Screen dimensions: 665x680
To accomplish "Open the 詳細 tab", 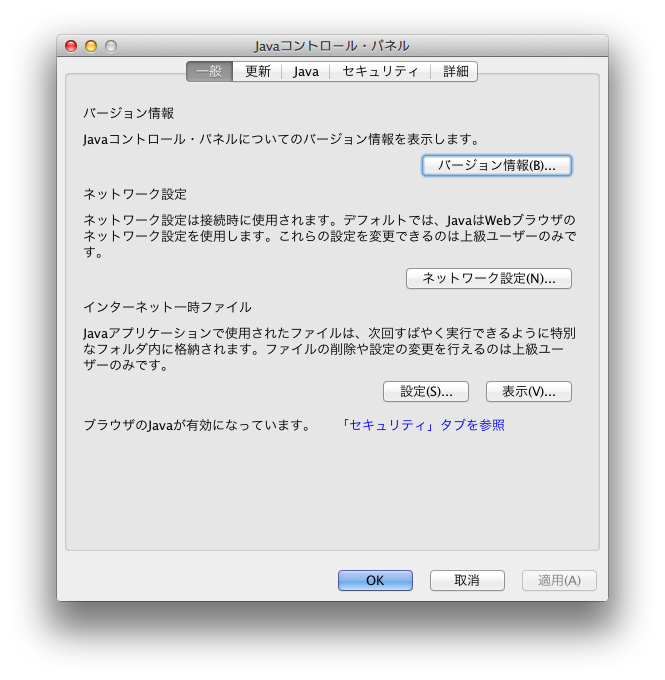I will 455,71.
